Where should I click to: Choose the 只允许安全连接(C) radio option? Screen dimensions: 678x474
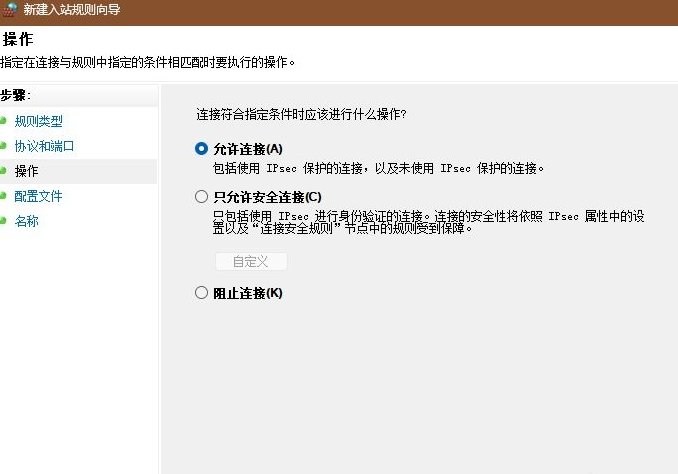[x=202, y=197]
